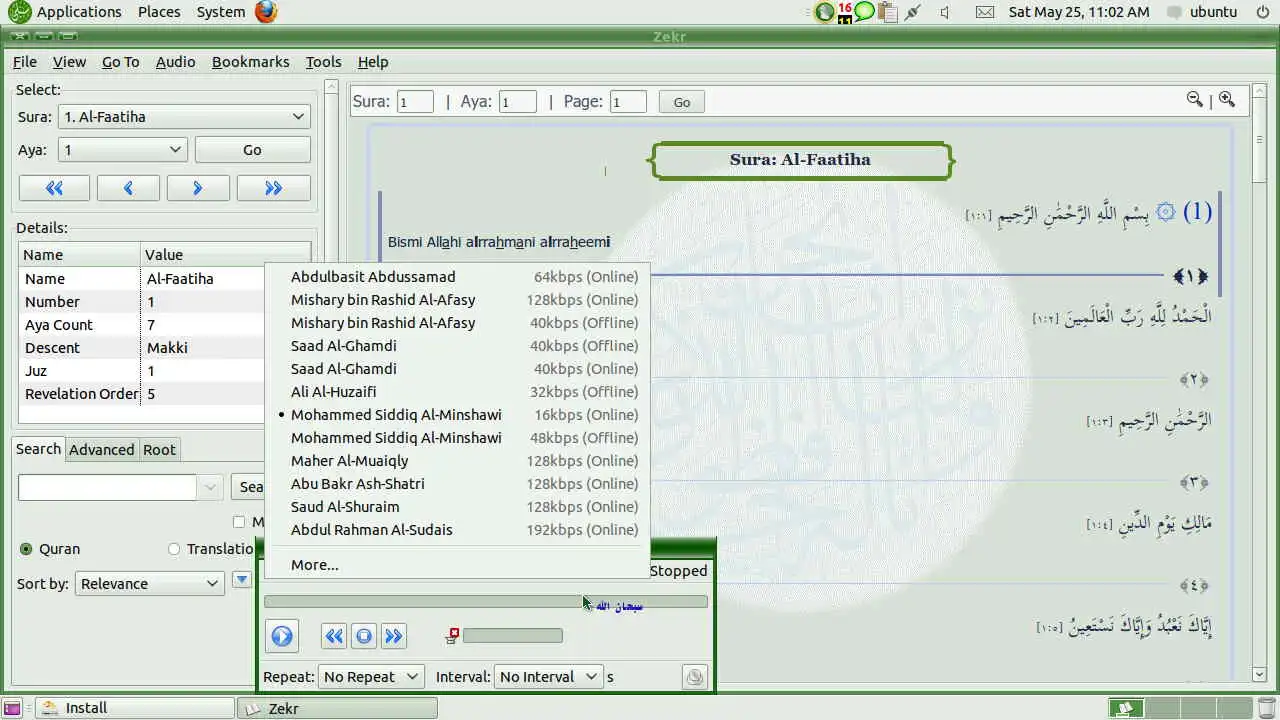
Task: Start audio playback with the play button
Action: (282, 636)
